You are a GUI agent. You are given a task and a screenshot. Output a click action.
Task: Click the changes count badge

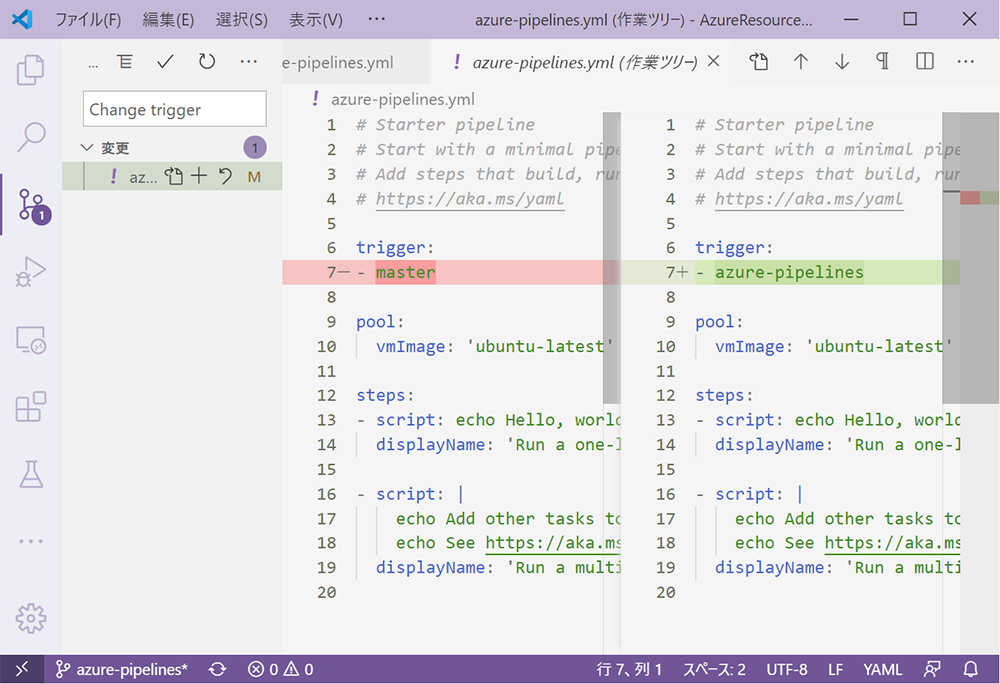(254, 148)
